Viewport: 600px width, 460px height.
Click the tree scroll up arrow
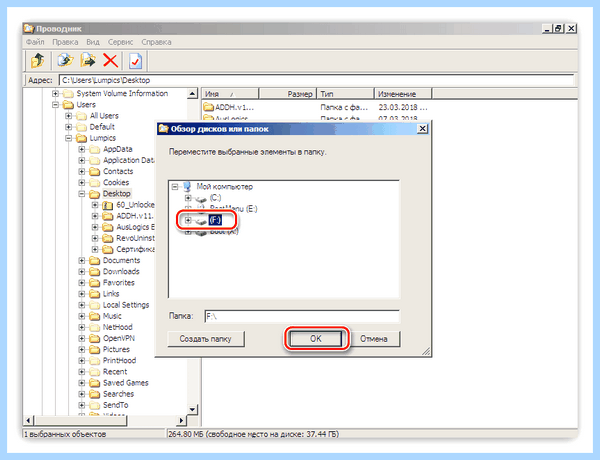tap(192, 93)
